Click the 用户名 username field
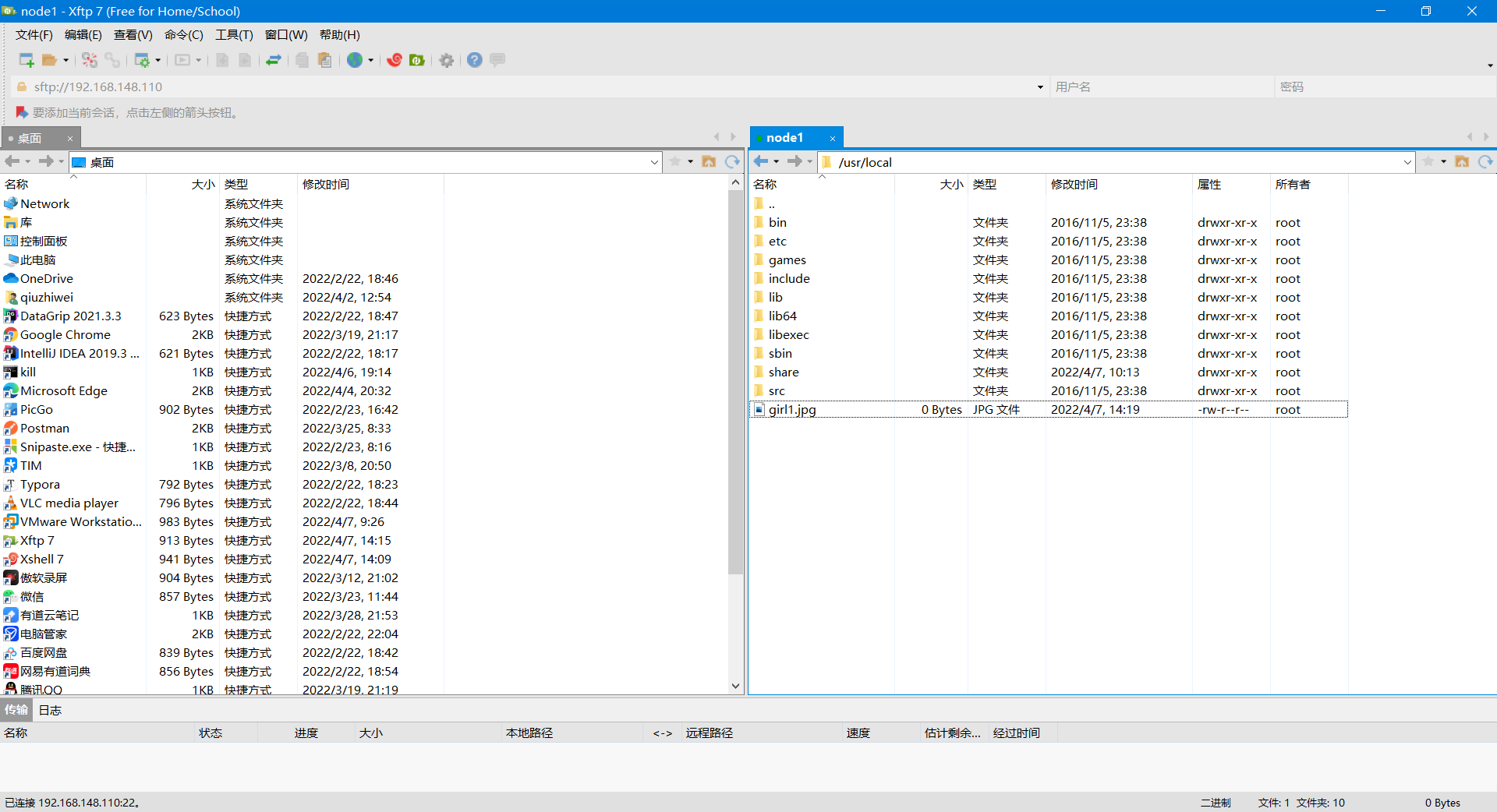This screenshot has height=812, width=1497. [1162, 87]
